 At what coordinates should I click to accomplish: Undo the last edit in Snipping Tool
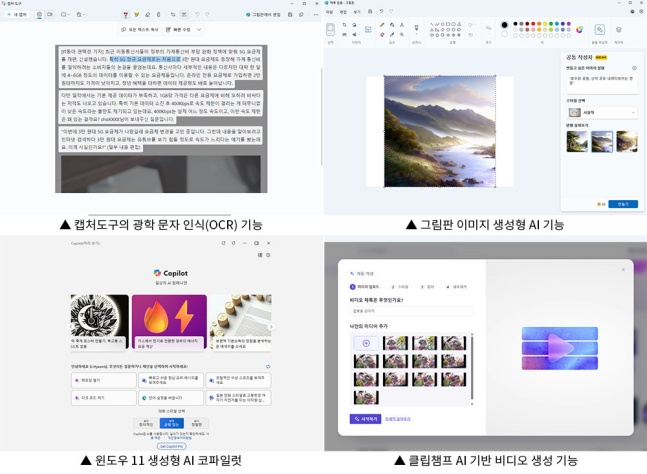tap(197, 15)
